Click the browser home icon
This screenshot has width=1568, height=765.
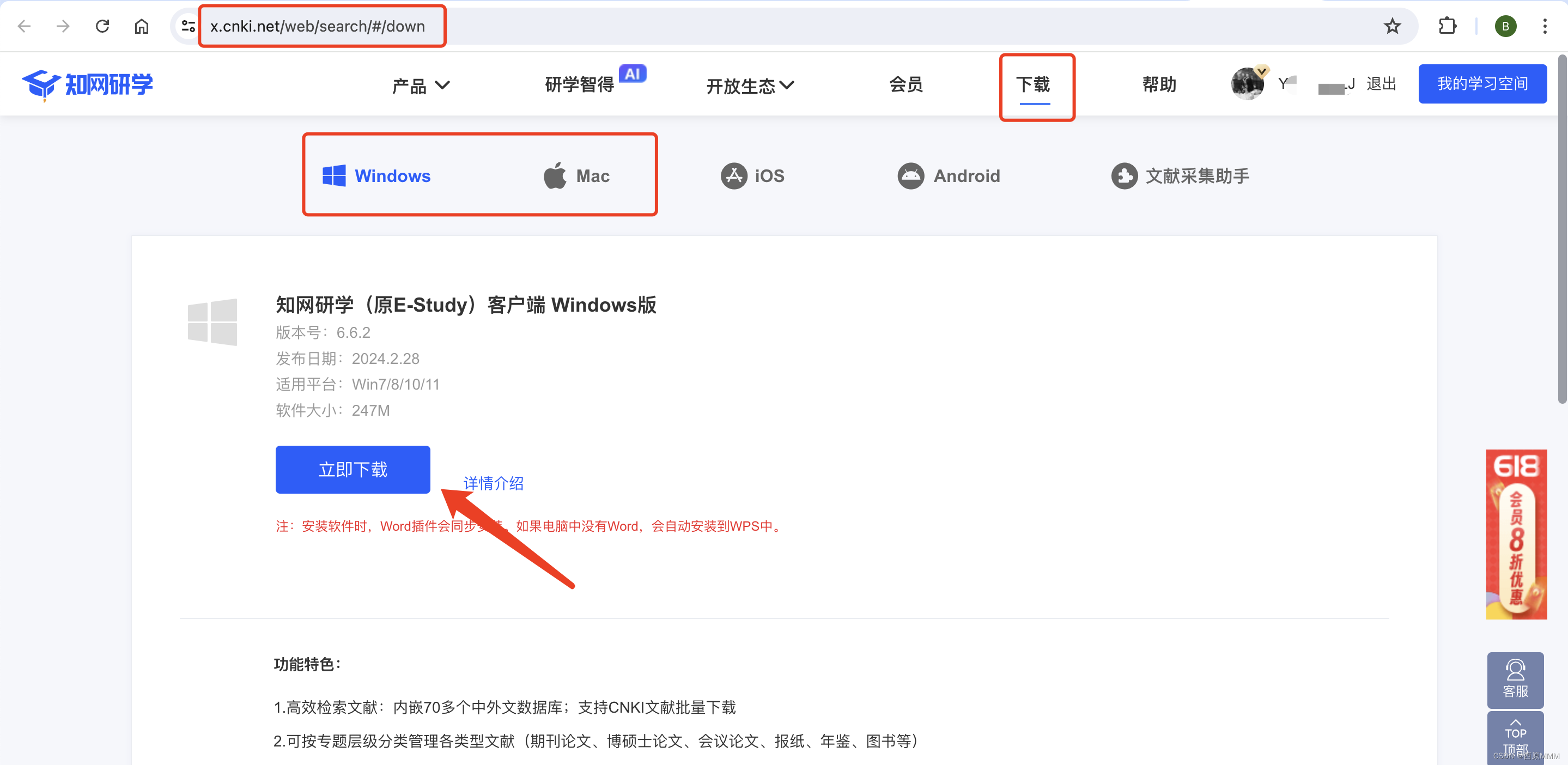141,26
